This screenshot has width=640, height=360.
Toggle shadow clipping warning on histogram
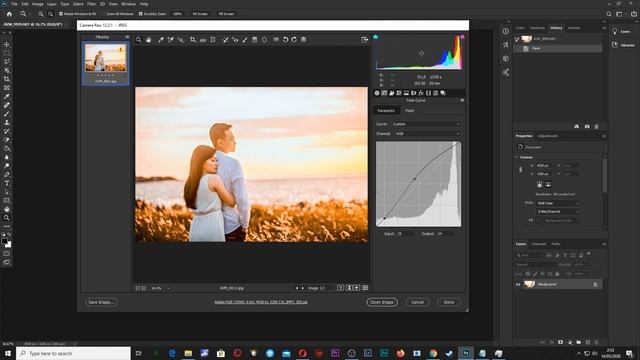376,37
